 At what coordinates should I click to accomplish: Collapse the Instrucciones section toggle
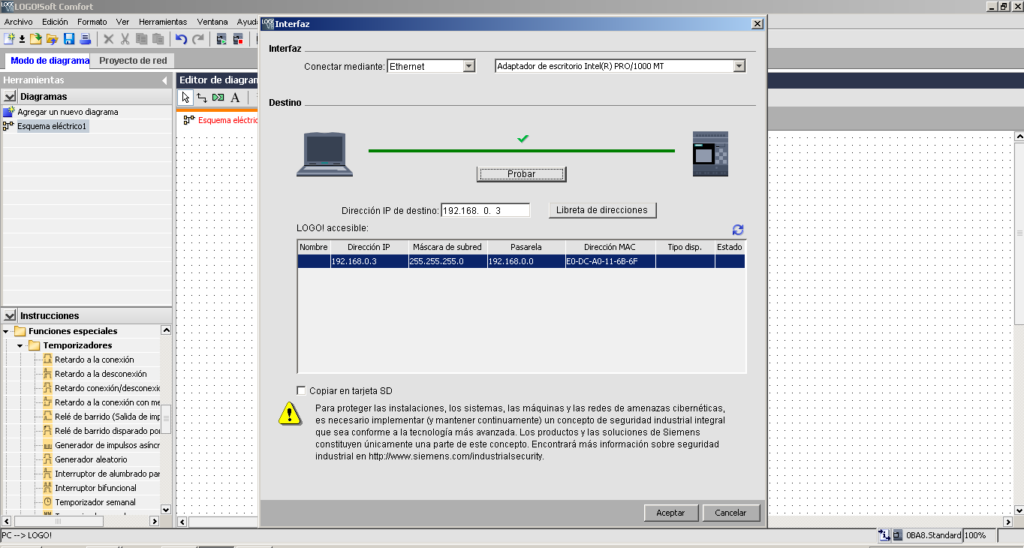9,315
